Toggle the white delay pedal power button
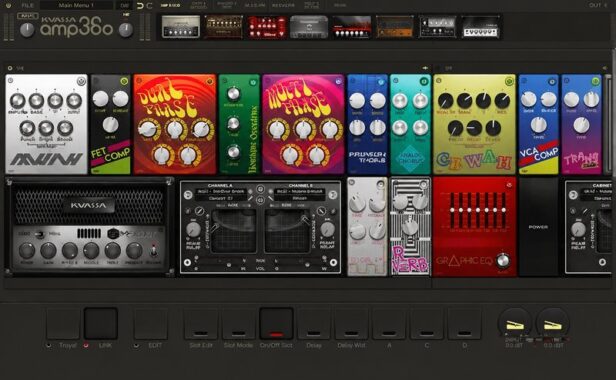 (380, 183)
